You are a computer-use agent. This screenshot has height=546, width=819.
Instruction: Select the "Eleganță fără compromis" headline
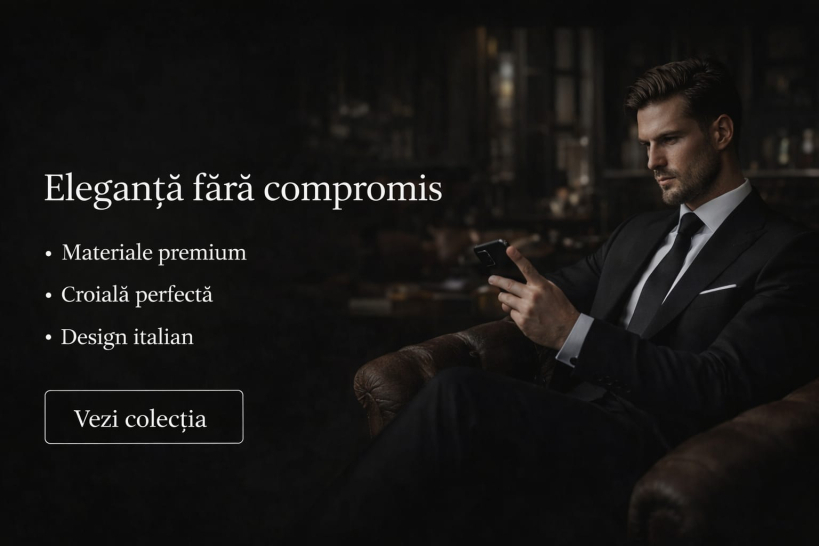(x=243, y=189)
